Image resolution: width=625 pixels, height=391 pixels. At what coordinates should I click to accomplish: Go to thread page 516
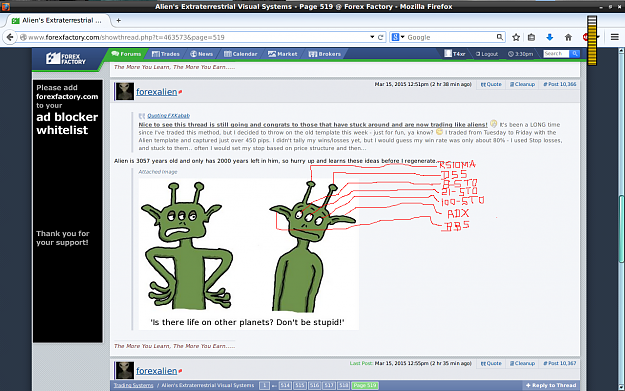(314, 385)
